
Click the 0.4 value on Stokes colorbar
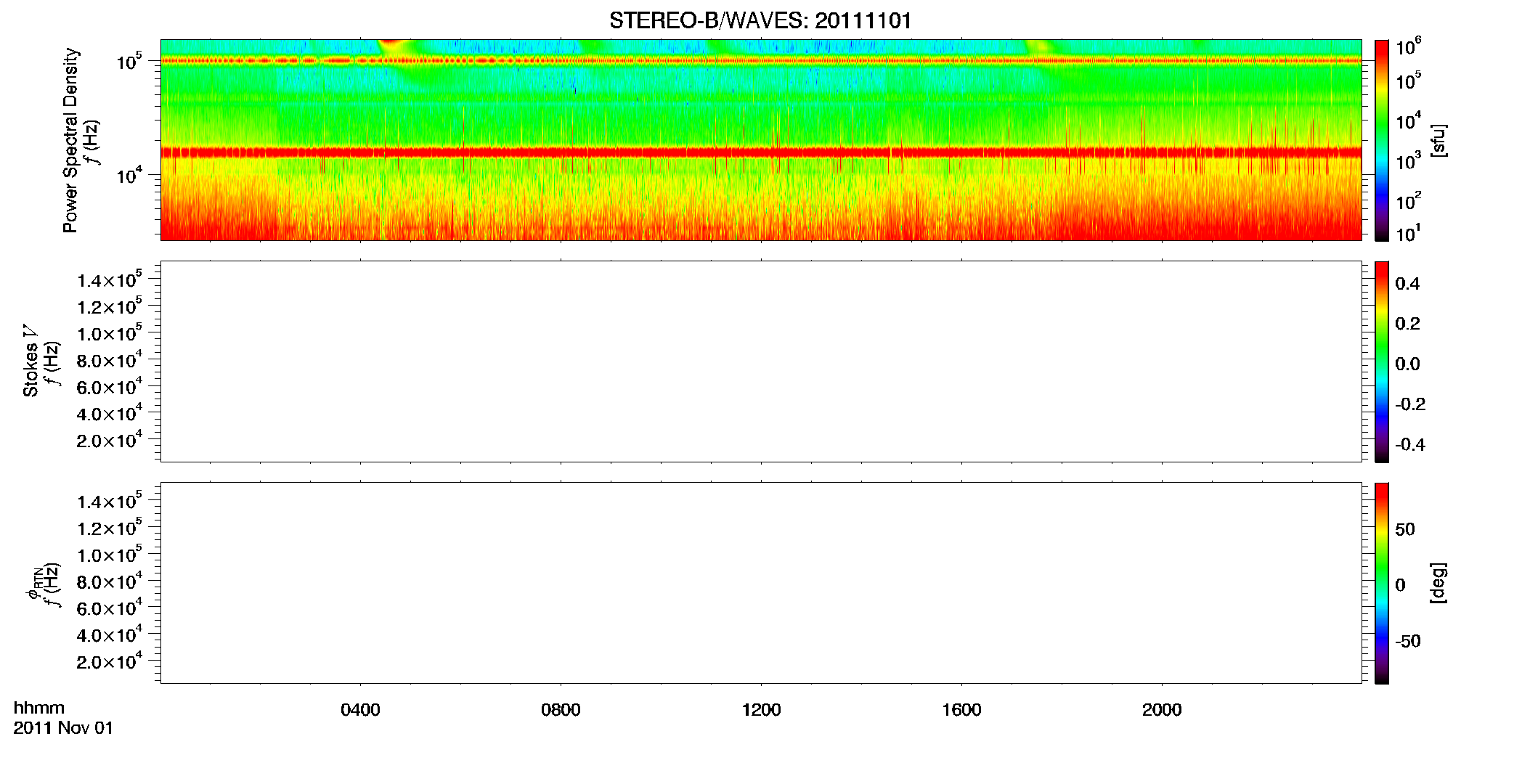click(1407, 284)
